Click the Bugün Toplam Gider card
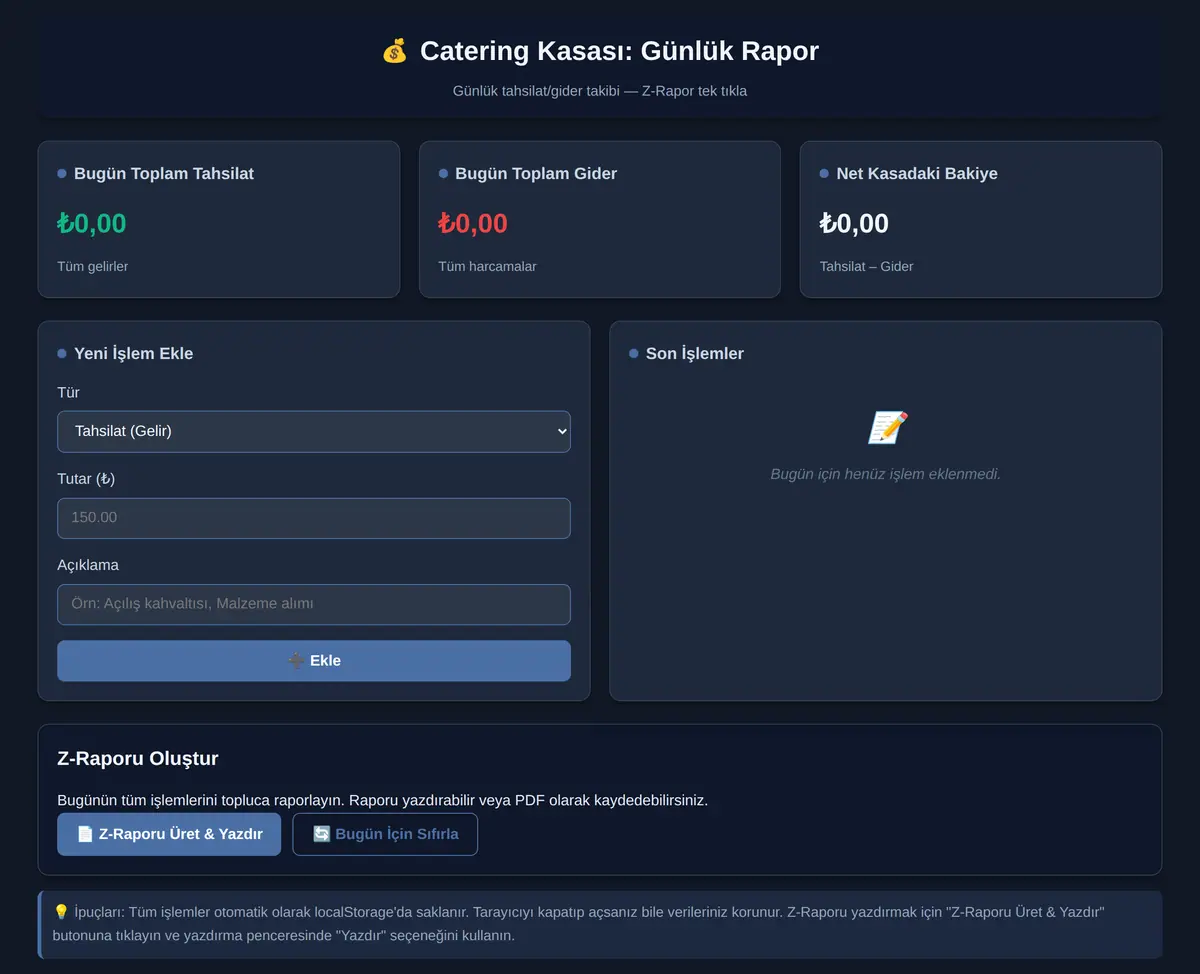Image resolution: width=1200 pixels, height=974 pixels. click(x=600, y=219)
